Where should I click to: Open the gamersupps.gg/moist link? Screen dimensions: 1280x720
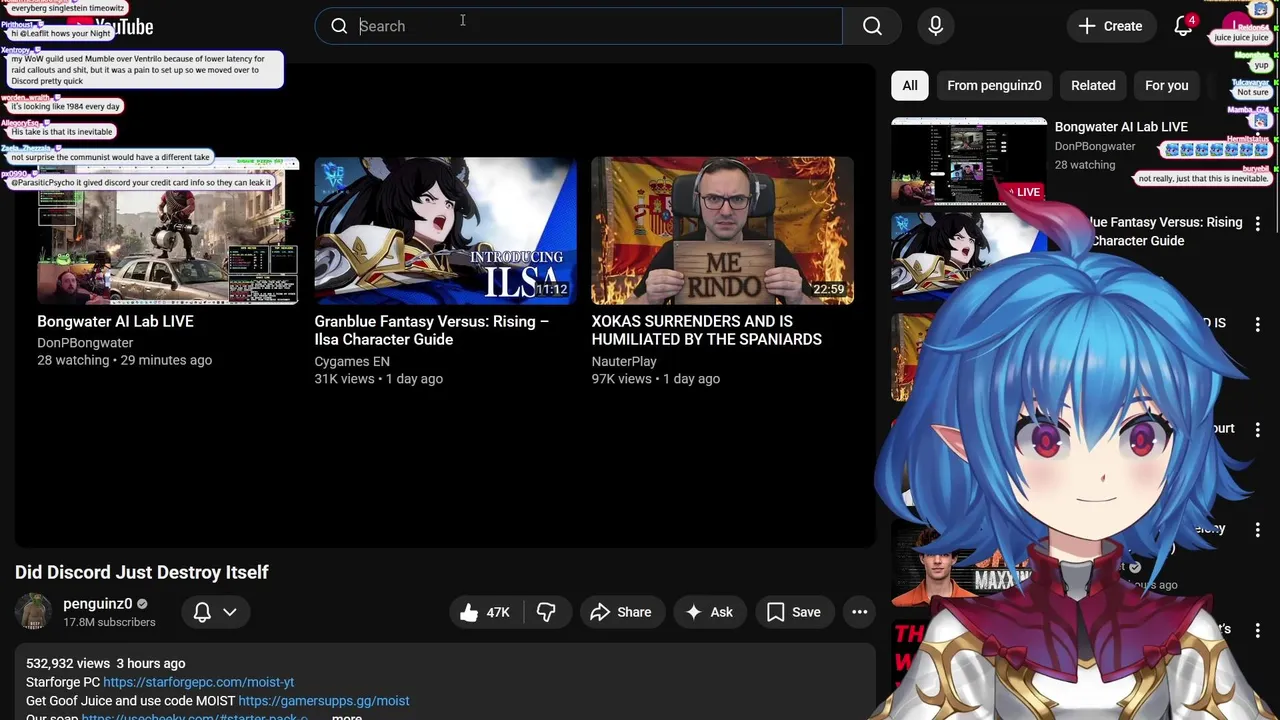[324, 701]
